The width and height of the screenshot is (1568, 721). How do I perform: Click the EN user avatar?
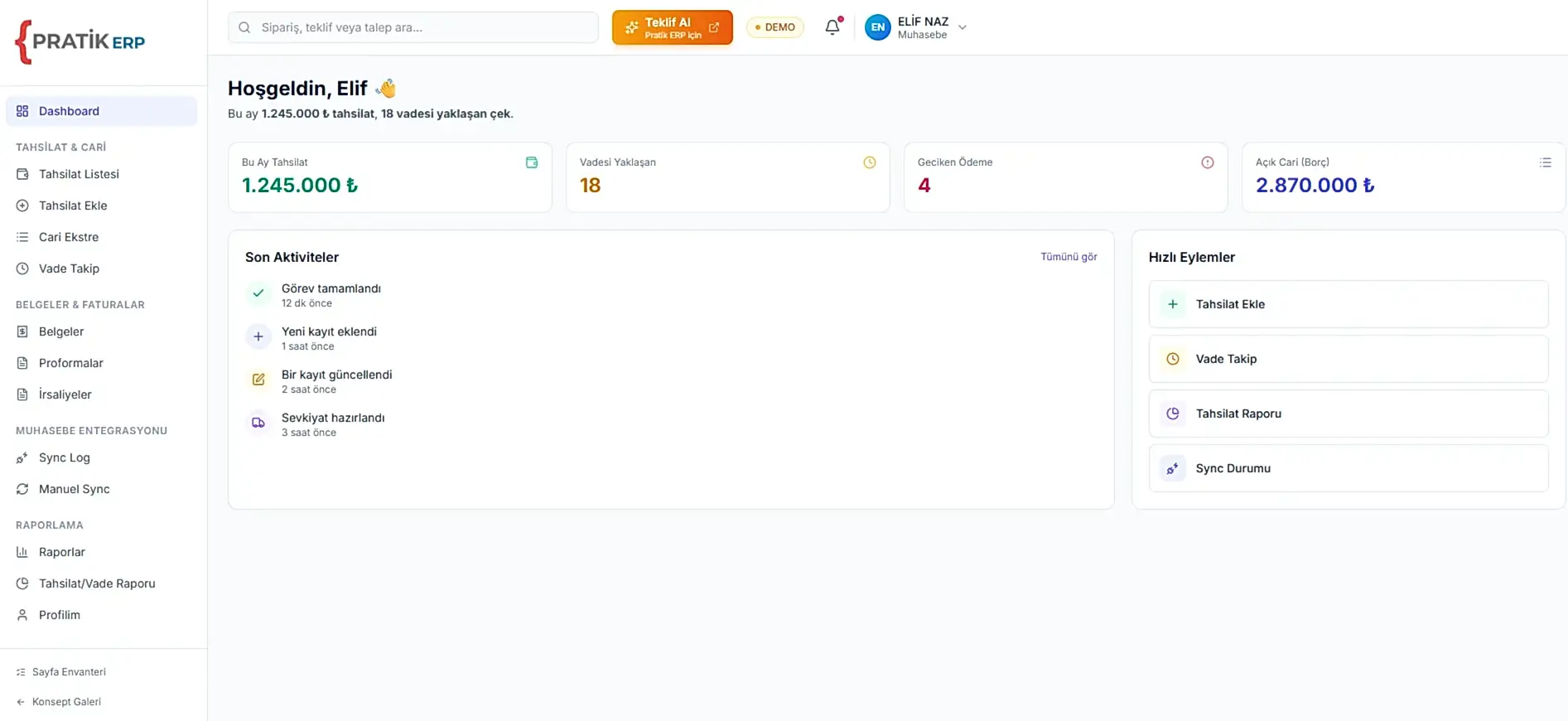877,27
